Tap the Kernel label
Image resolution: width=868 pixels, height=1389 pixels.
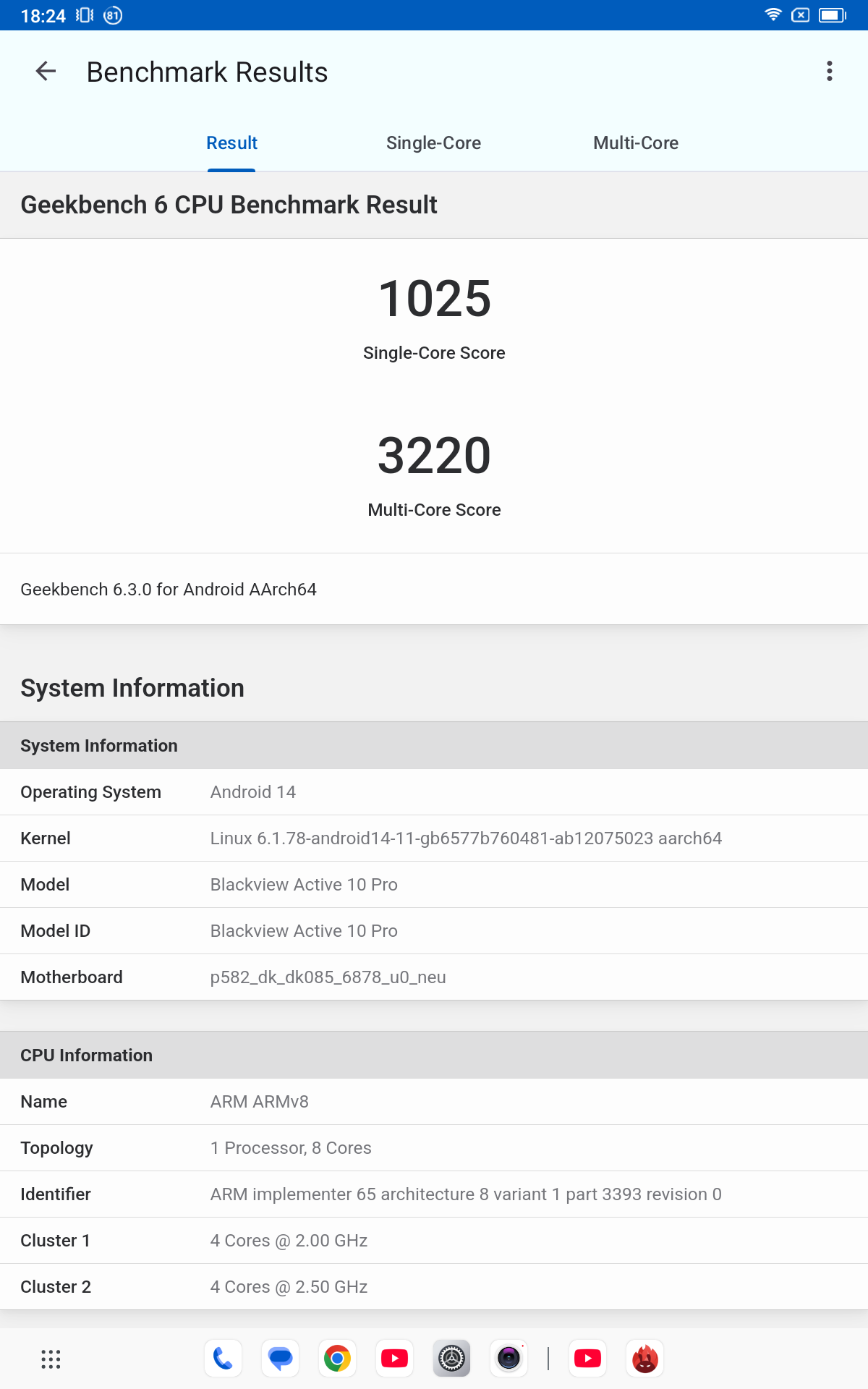pos(46,838)
